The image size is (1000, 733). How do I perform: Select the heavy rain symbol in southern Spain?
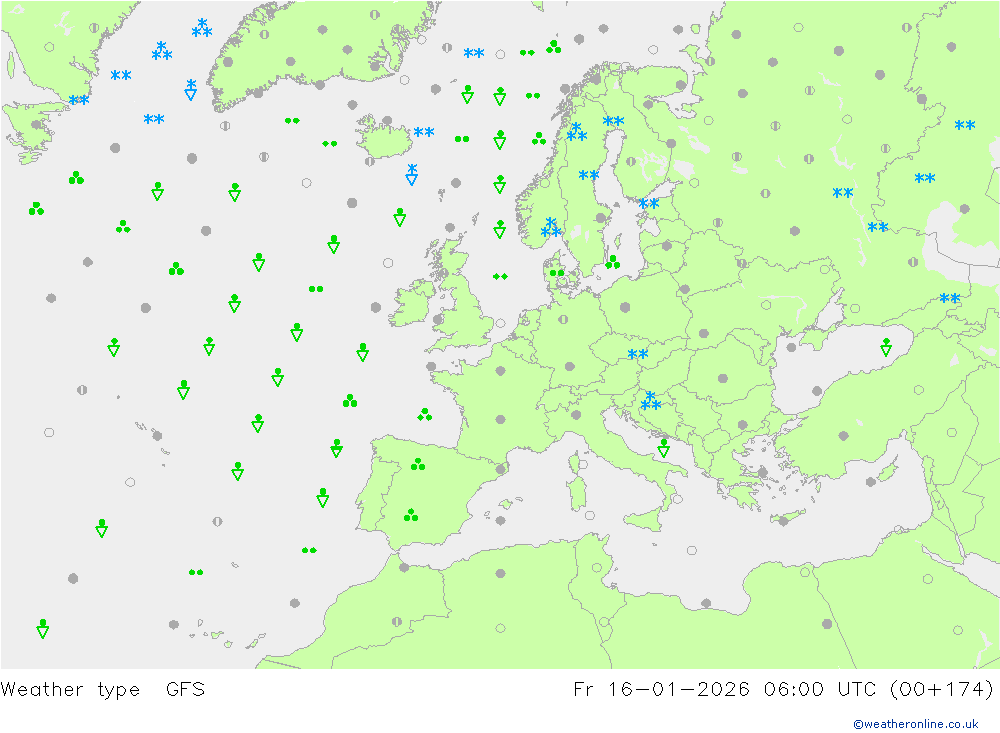(x=410, y=515)
